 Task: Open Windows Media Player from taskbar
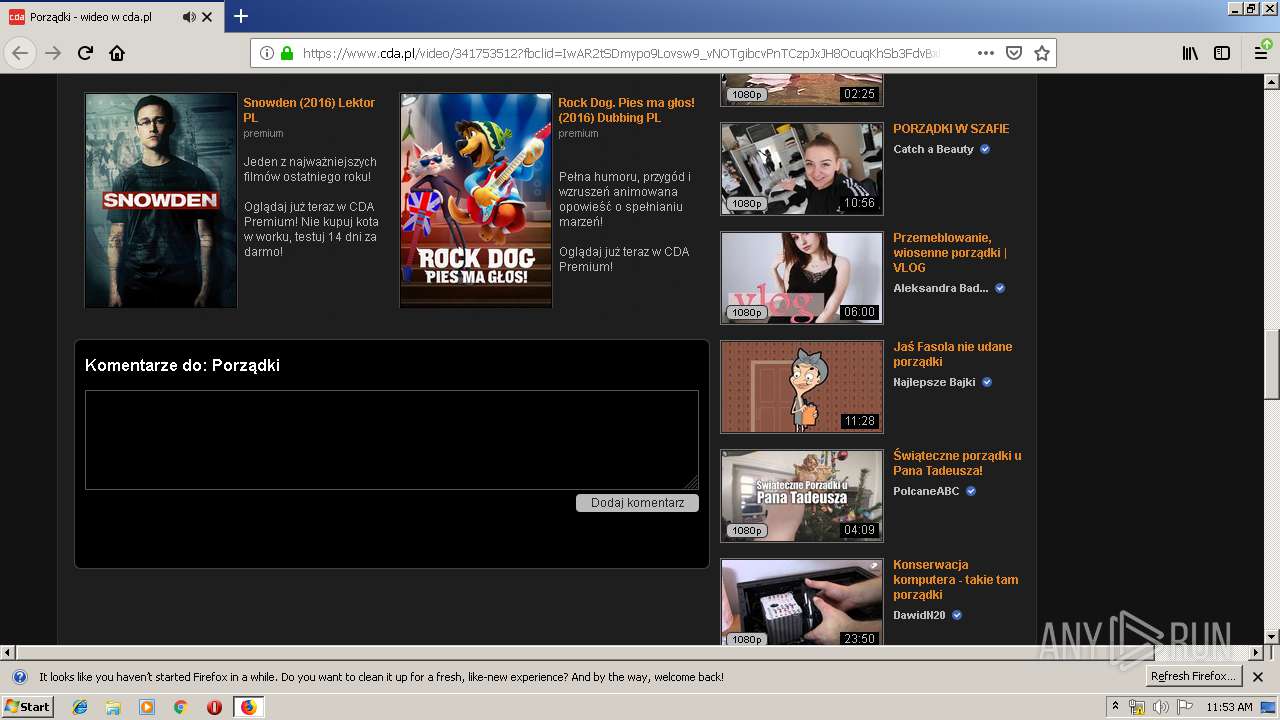tap(147, 707)
